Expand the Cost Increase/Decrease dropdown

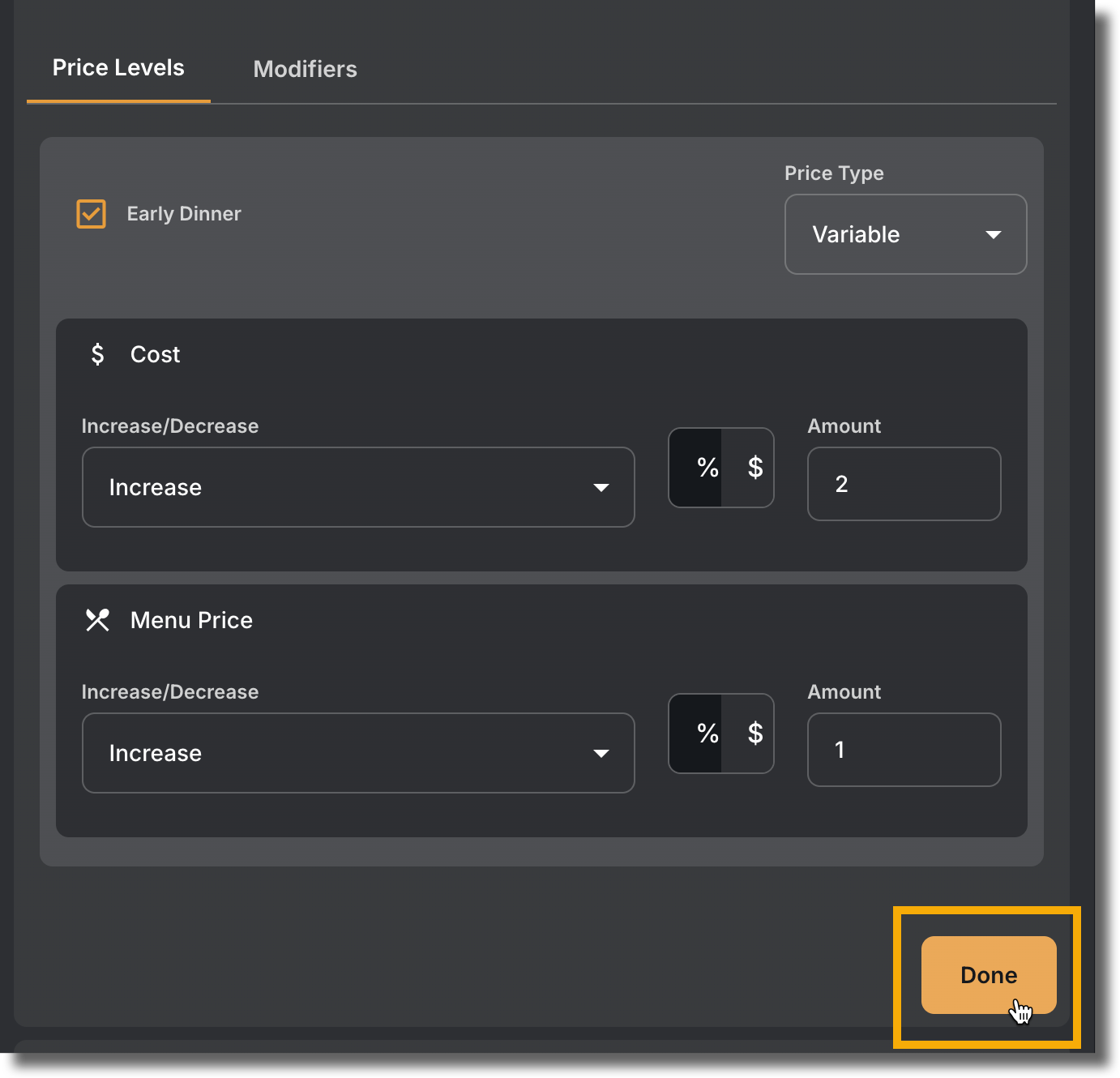tap(358, 487)
